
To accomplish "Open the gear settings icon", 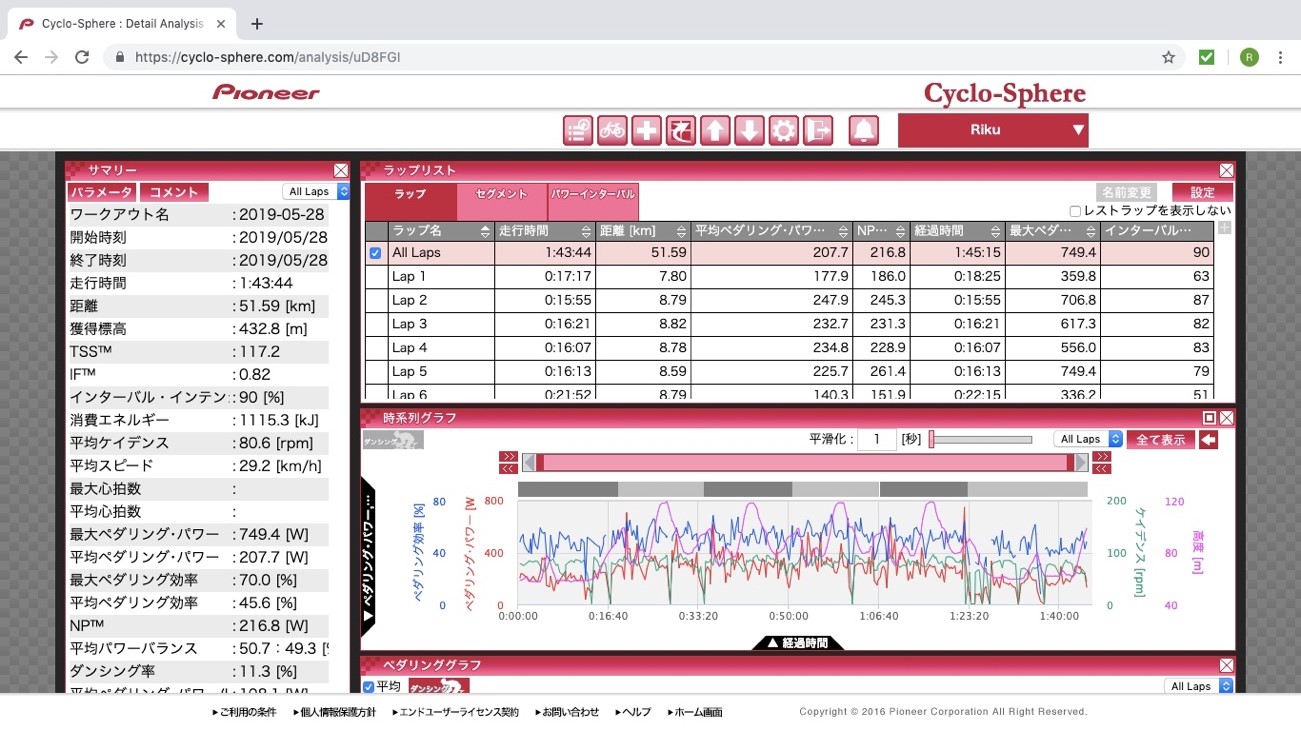I will (783, 131).
